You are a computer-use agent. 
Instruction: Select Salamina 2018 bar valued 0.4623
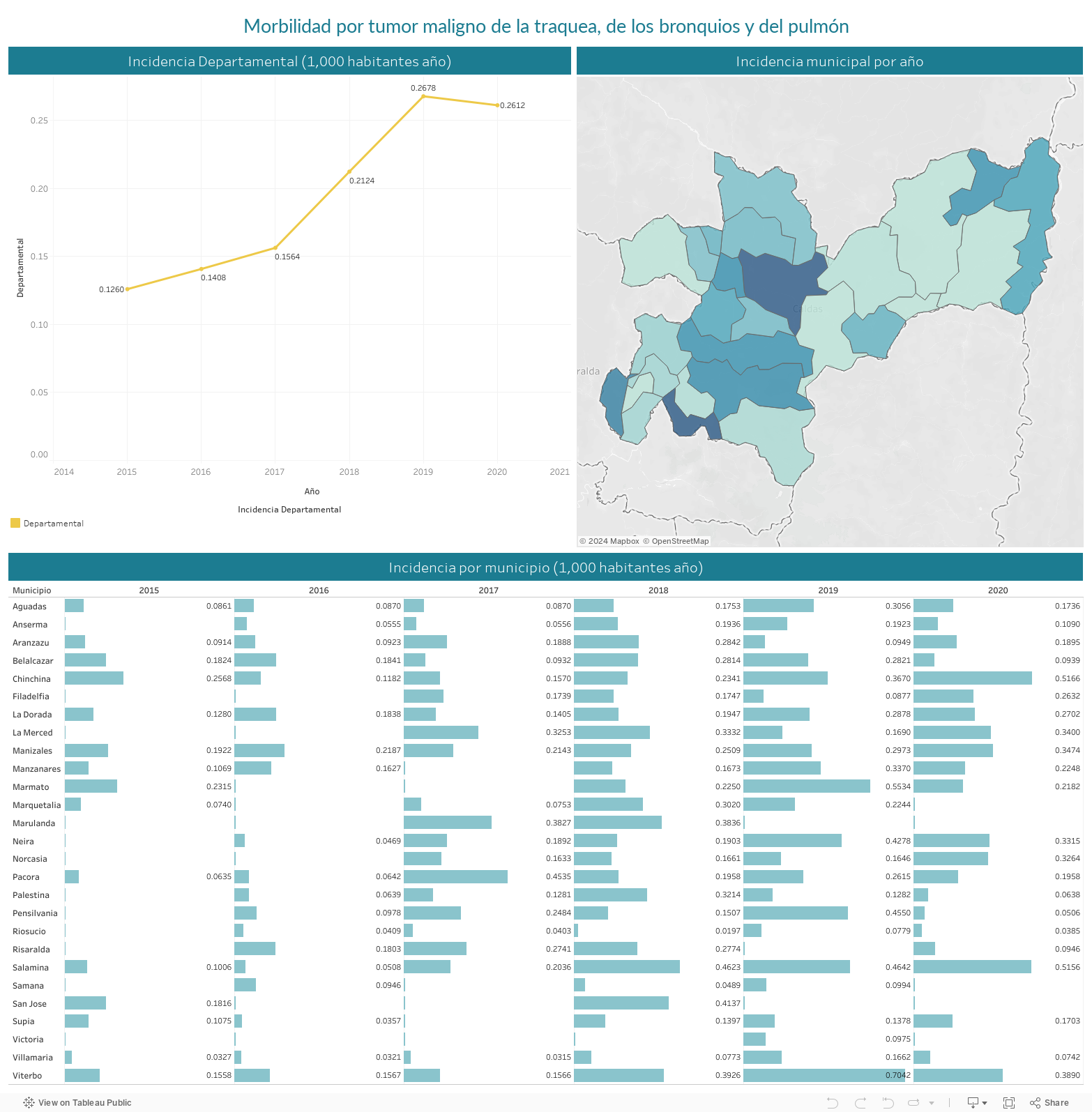point(627,967)
